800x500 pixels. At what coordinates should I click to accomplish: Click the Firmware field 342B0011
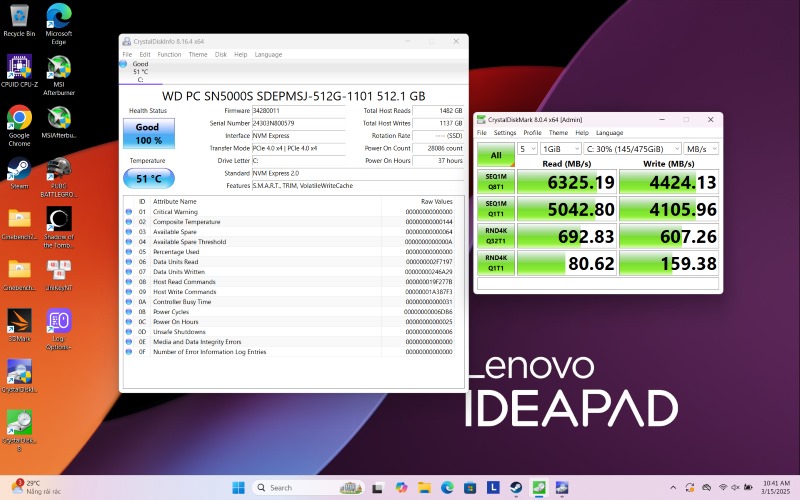[x=298, y=111]
